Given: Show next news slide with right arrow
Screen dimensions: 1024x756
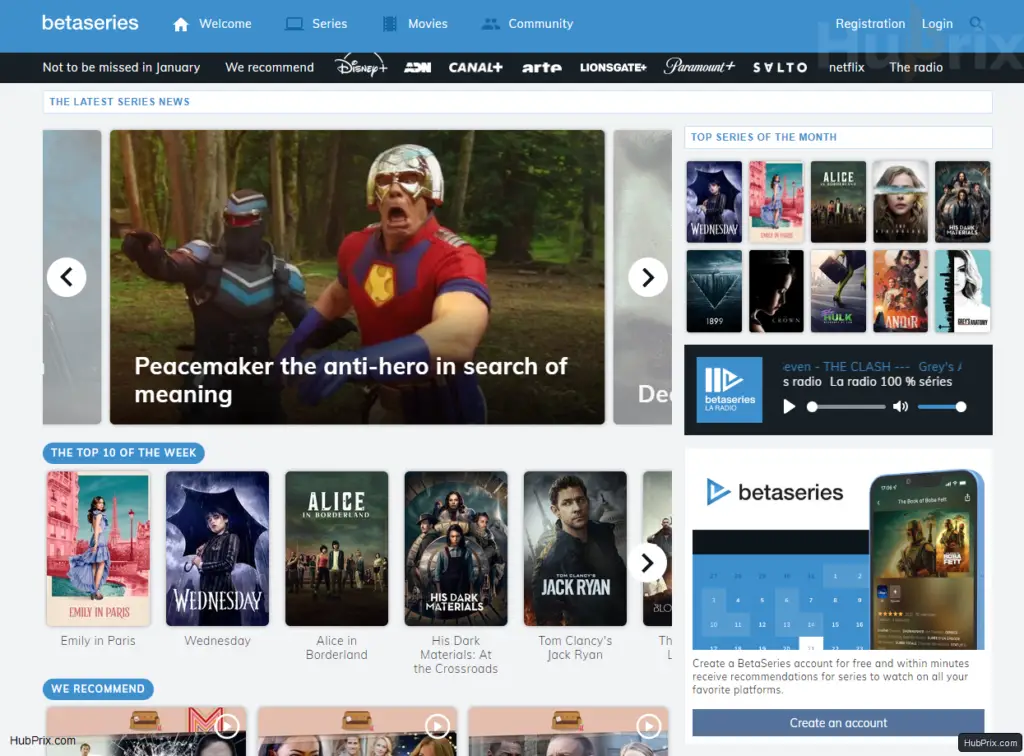Looking at the screenshot, I should pos(648,277).
